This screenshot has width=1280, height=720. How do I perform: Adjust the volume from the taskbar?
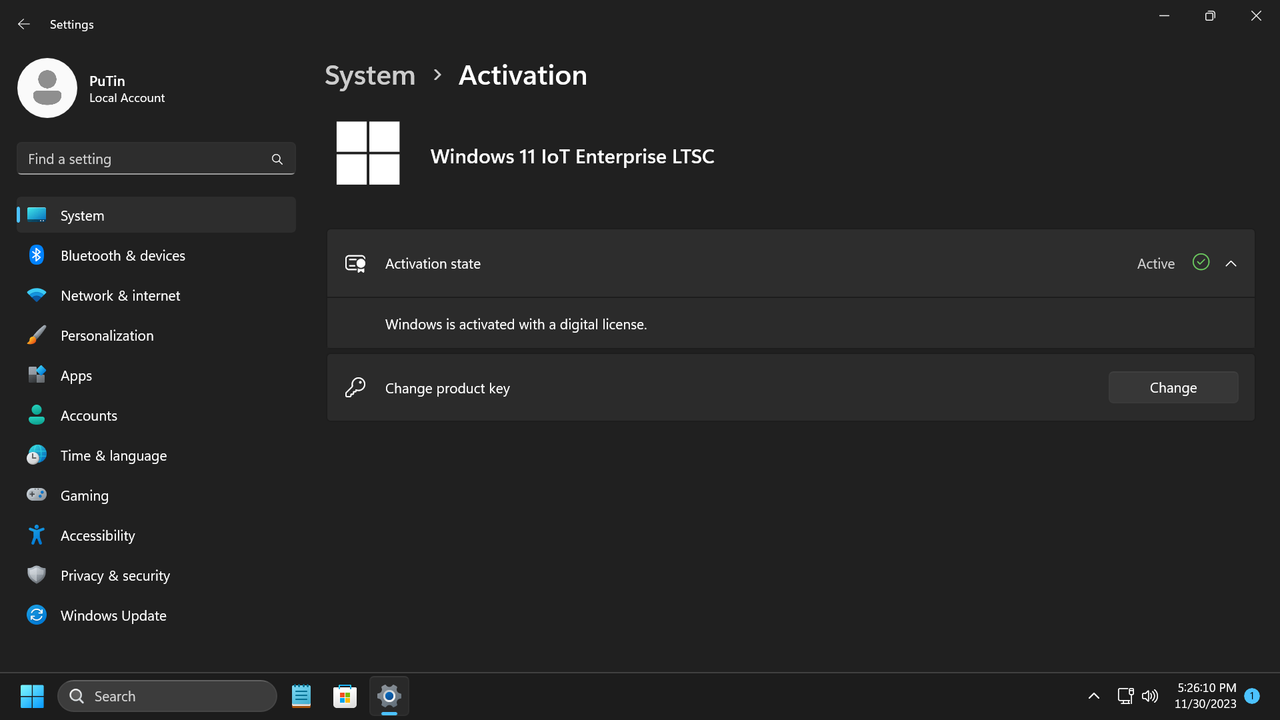(1150, 695)
